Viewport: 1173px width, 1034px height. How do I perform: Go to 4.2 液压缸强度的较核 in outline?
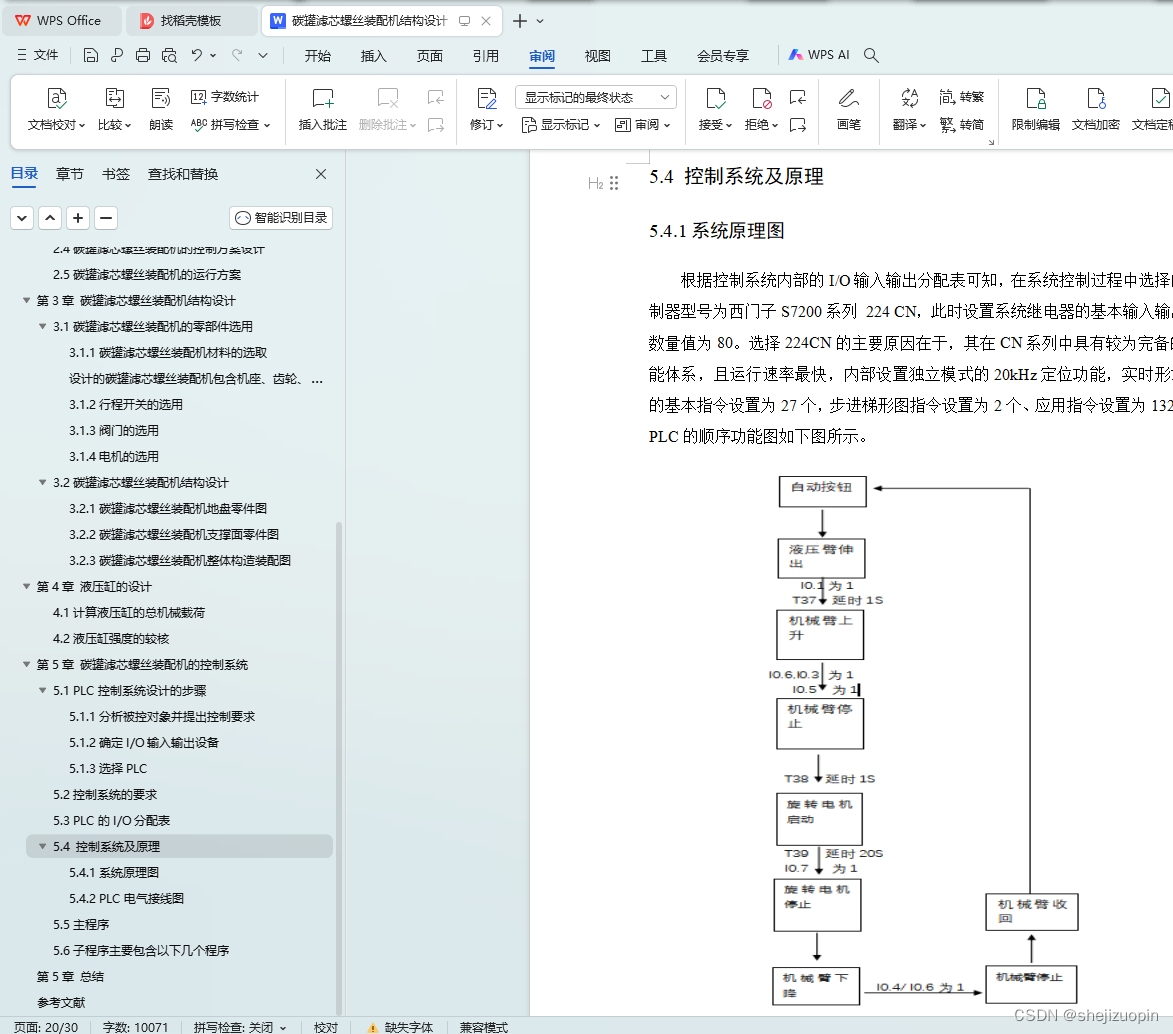point(111,639)
